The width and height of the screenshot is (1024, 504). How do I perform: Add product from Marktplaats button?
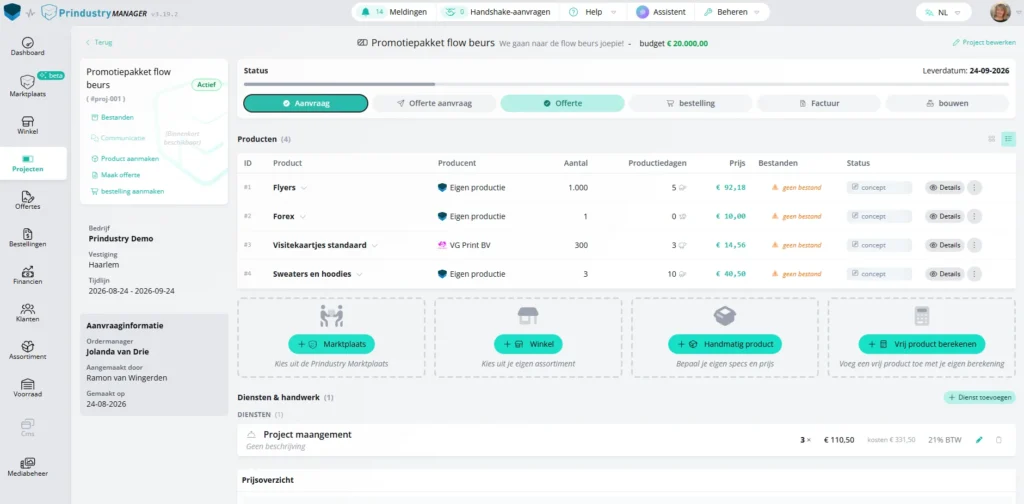pos(331,344)
